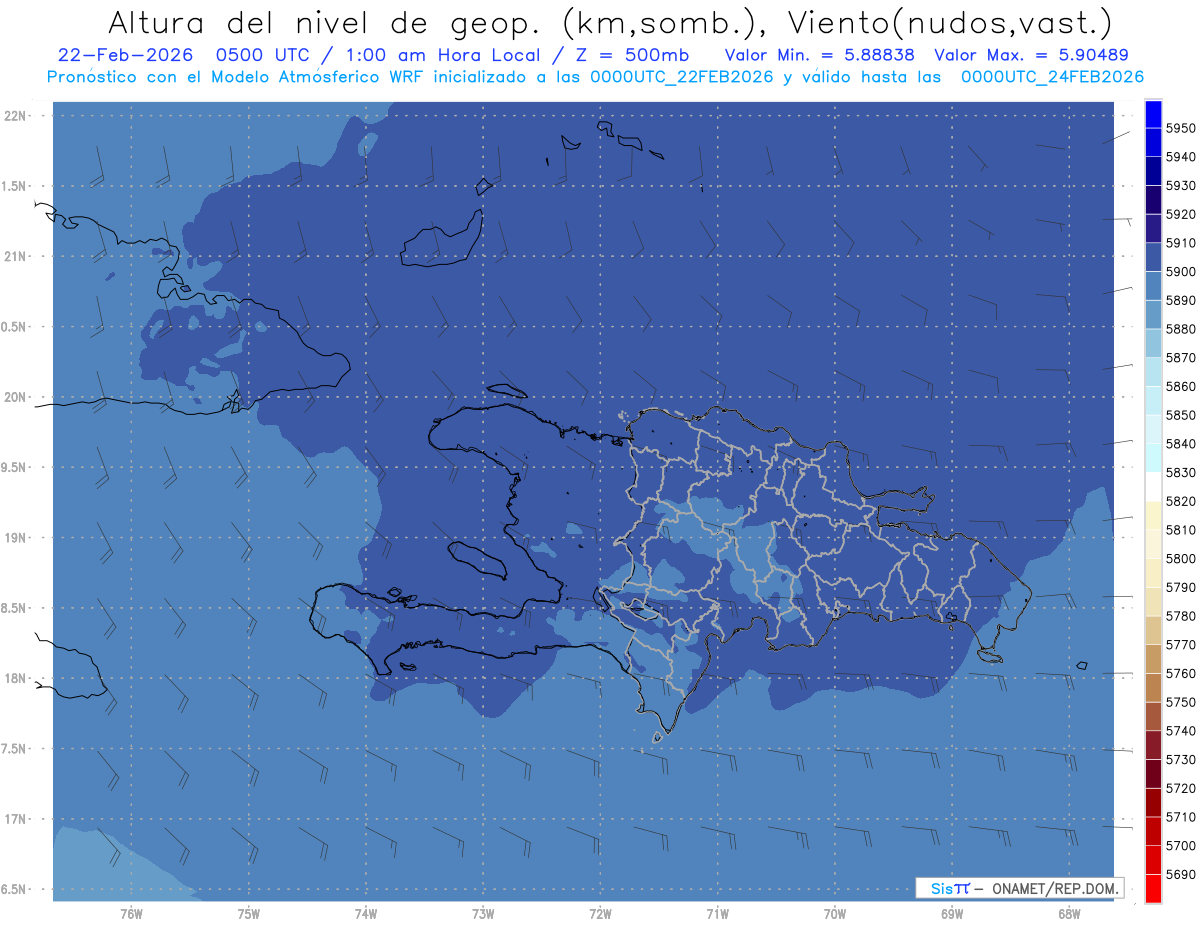Screen dimensions: 1200x927
Task: Click the legend value 5750
Action: click(x=1181, y=702)
